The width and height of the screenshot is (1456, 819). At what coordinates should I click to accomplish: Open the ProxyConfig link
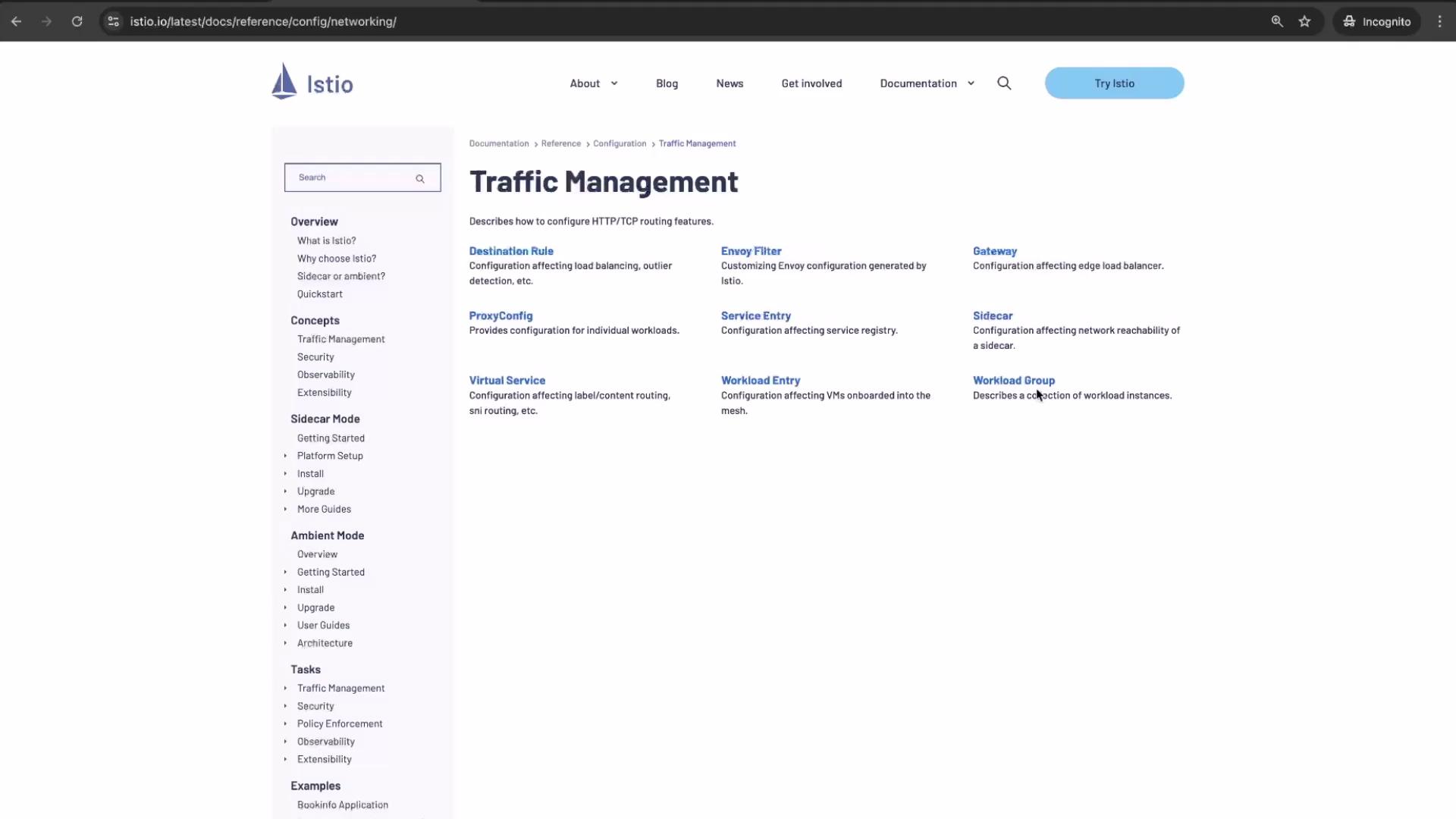tap(500, 315)
